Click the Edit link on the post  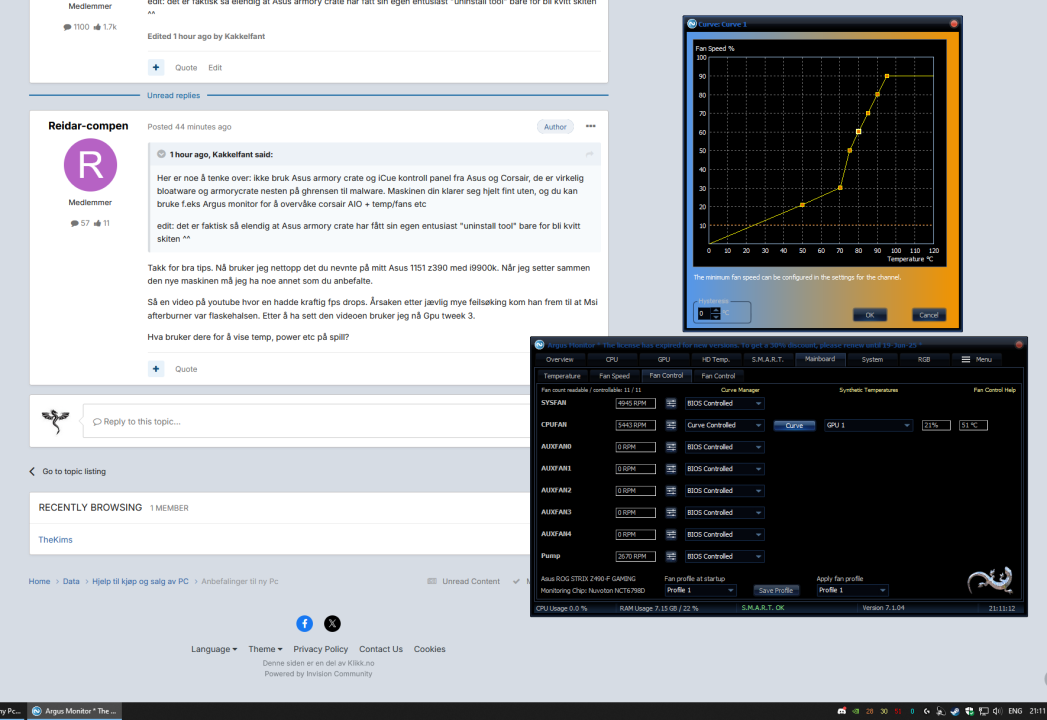(215, 67)
